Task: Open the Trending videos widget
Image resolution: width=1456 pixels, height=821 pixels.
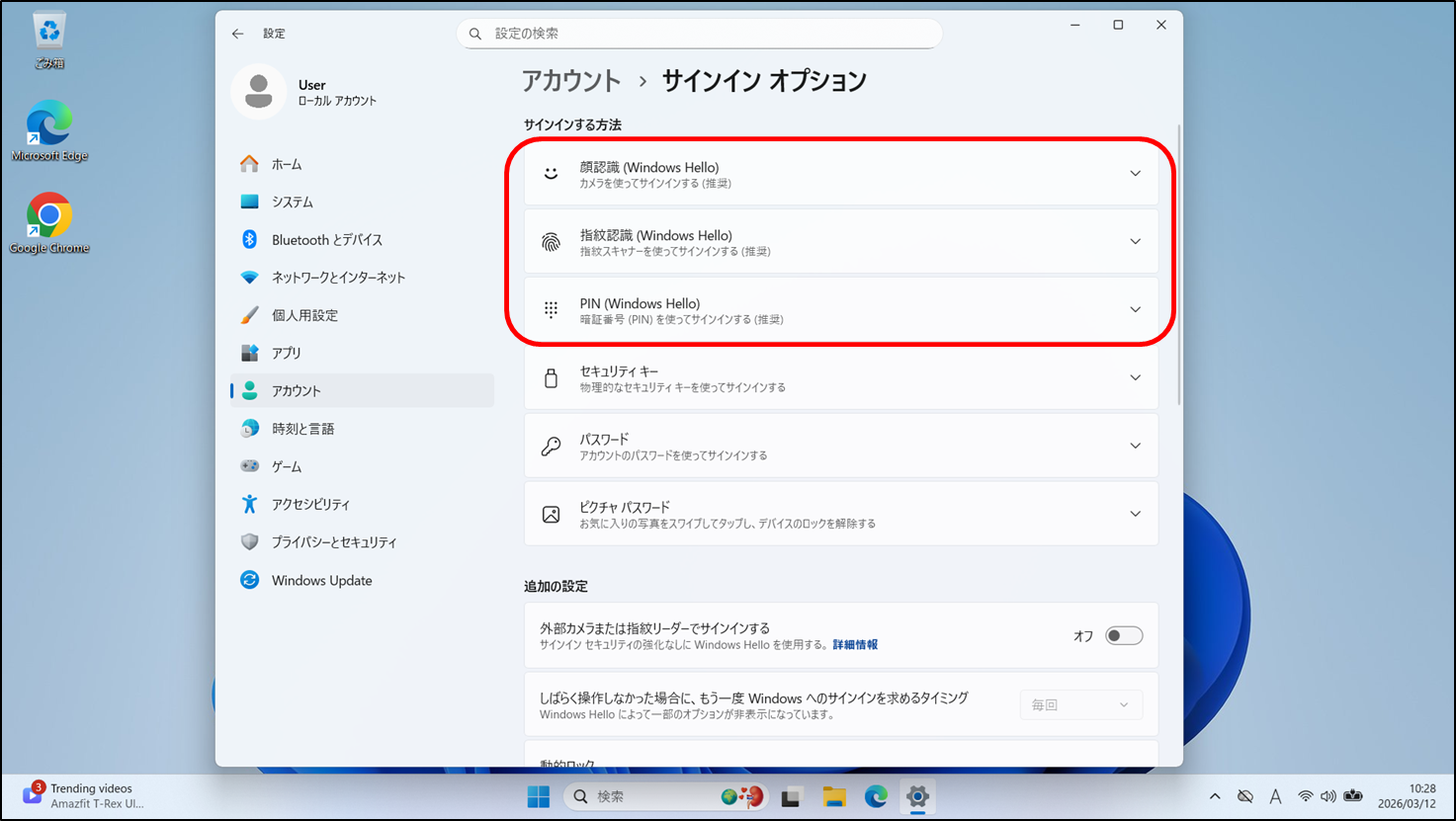Action: tap(82, 796)
